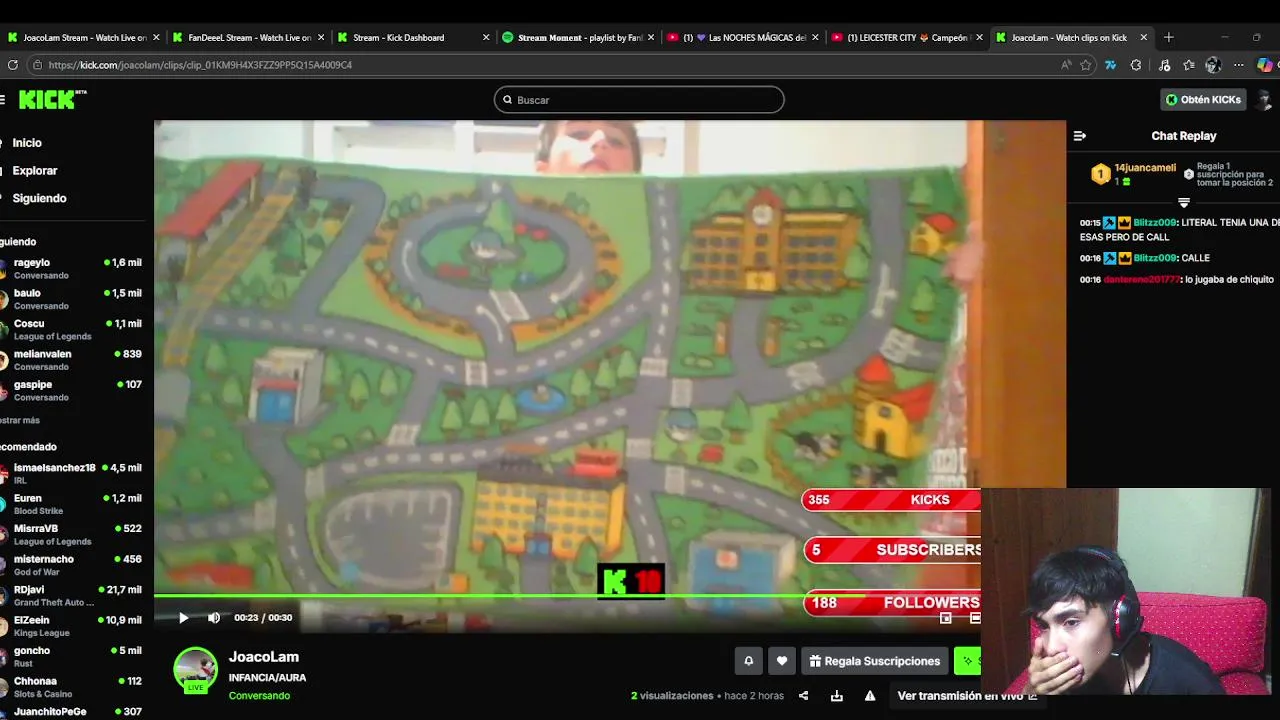The image size is (1280, 720).
Task: Open Copilot icon in browser toolbar
Action: point(1266,65)
